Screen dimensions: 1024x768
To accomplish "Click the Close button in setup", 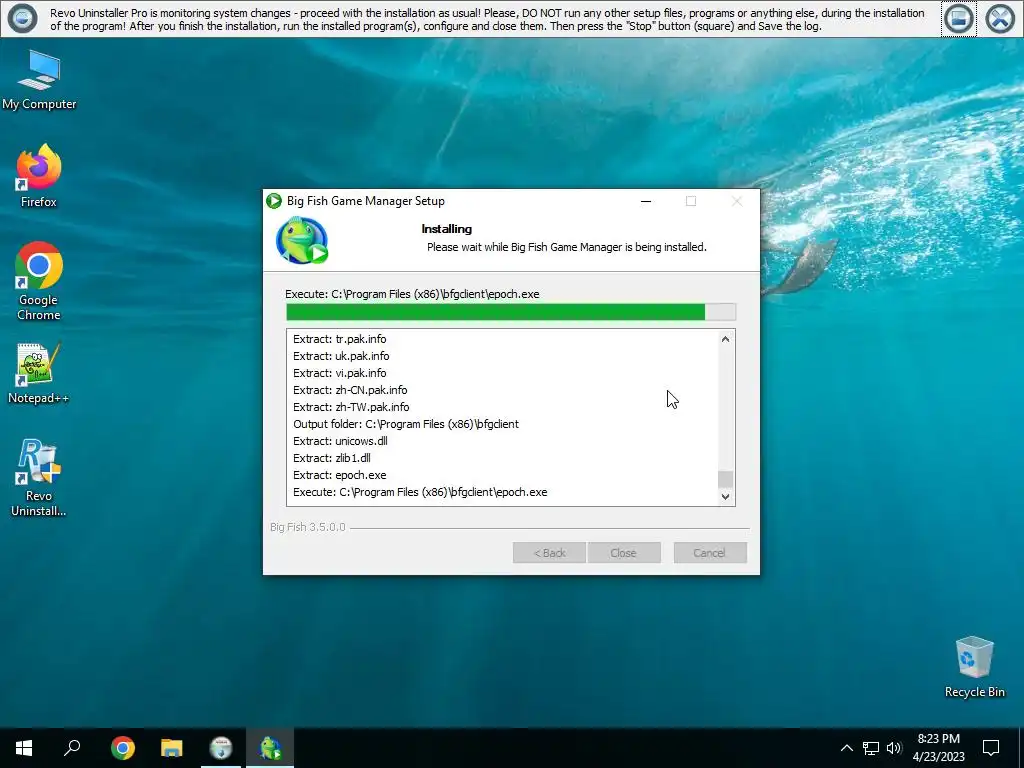I will [x=624, y=552].
